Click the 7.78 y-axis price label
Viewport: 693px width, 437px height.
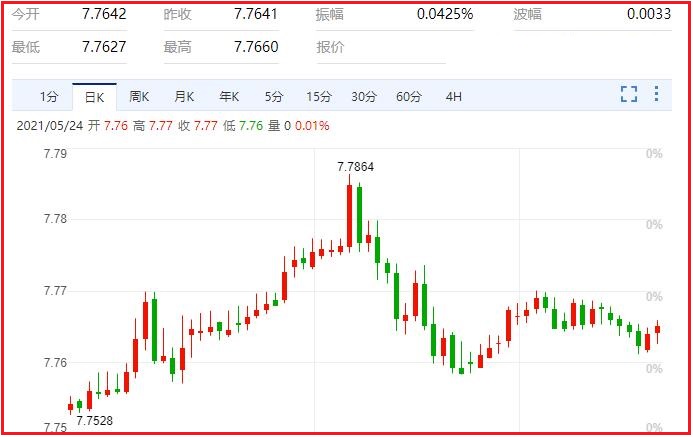(x=55, y=219)
